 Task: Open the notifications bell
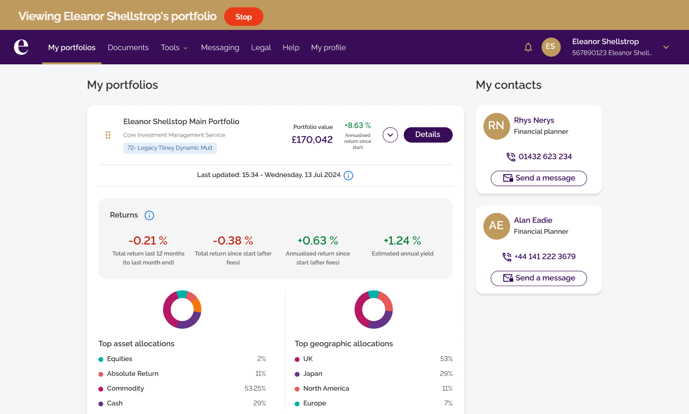click(528, 47)
